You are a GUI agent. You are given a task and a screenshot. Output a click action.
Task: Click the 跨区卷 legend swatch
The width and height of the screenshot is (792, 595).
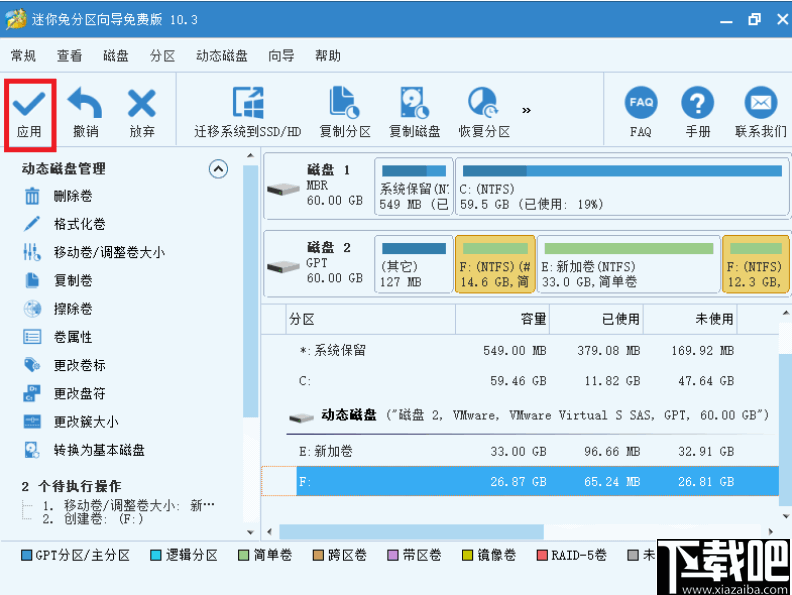point(318,556)
